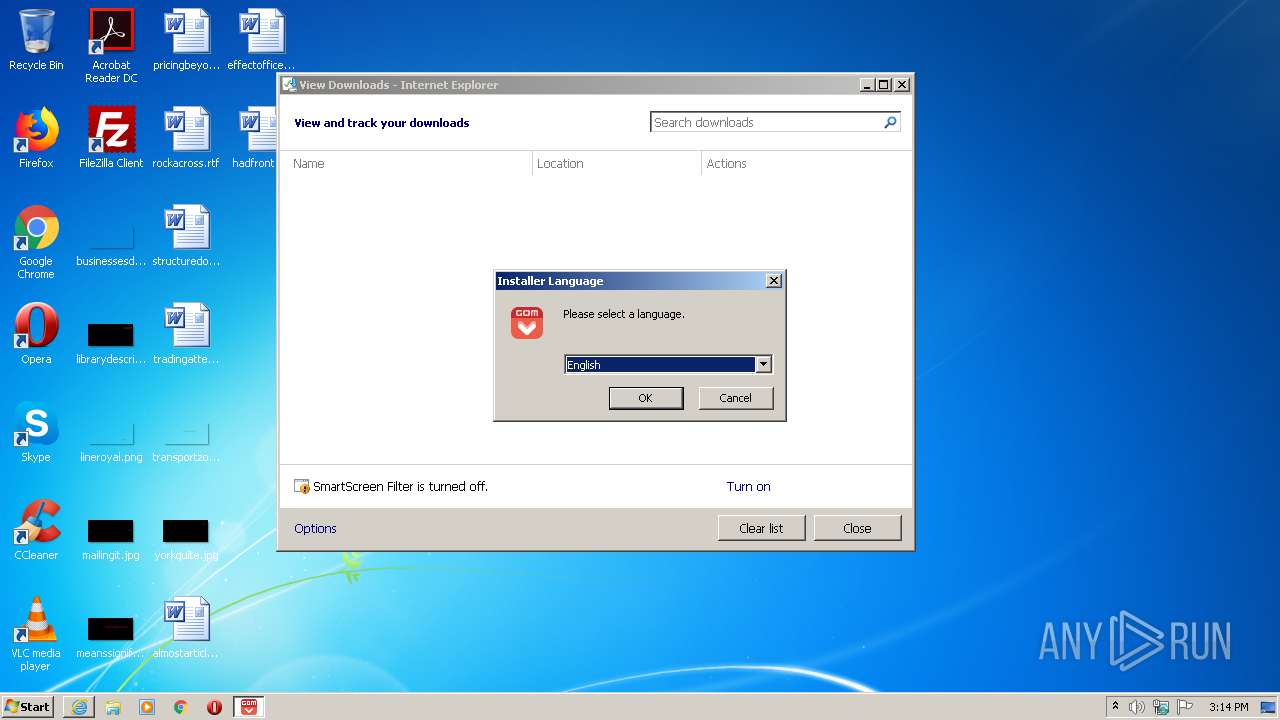The height and width of the screenshot is (720, 1280).
Task: Select the mailingit.jpg image file
Action: (x=111, y=539)
